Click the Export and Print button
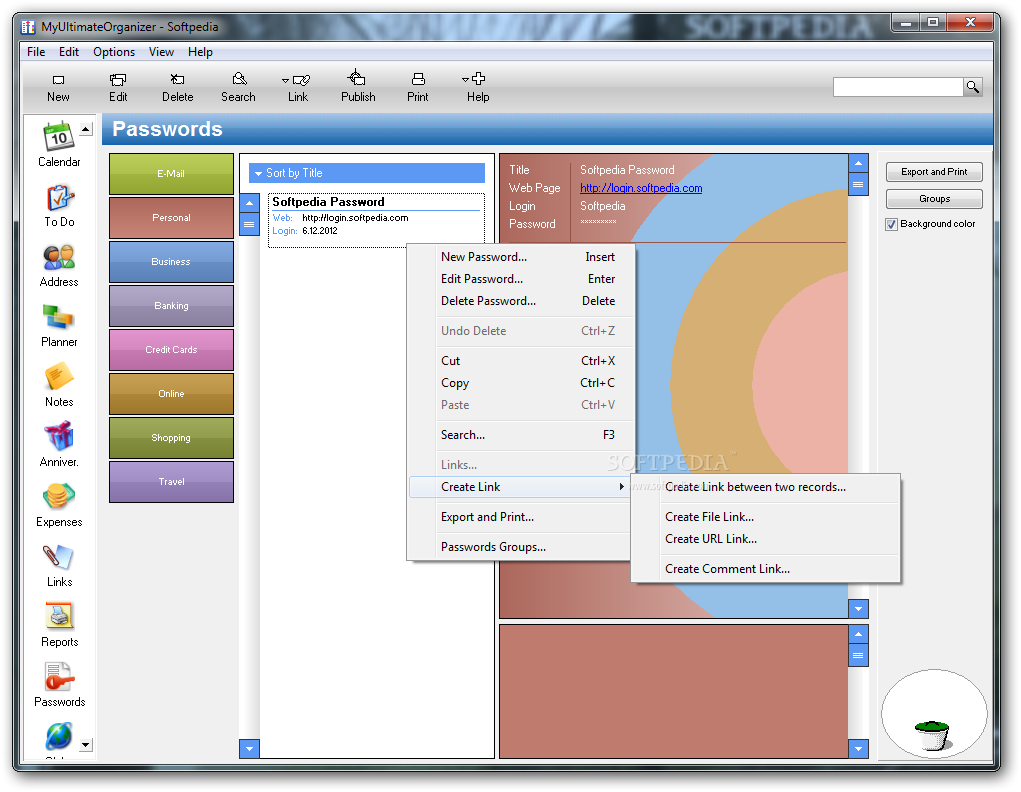This screenshot has width=1021, height=792. click(x=934, y=172)
